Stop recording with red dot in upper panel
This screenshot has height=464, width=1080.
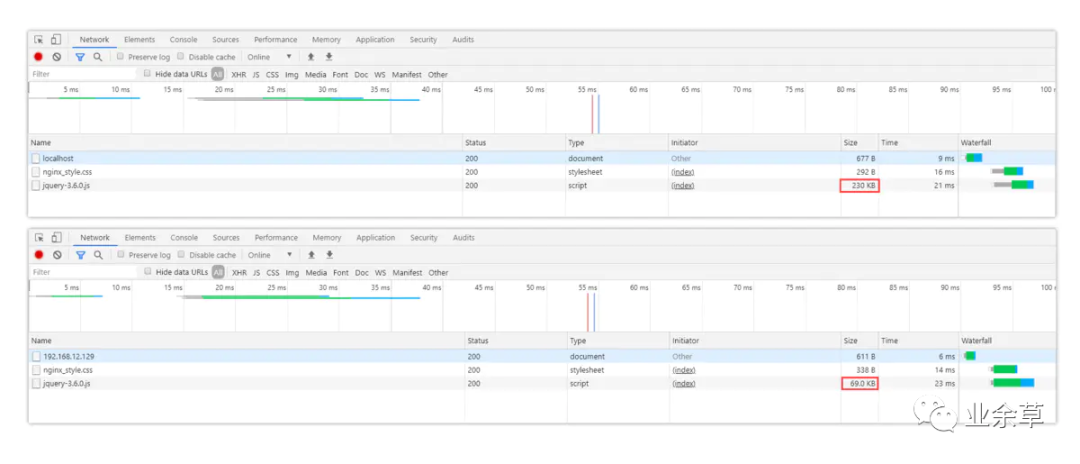[39, 57]
